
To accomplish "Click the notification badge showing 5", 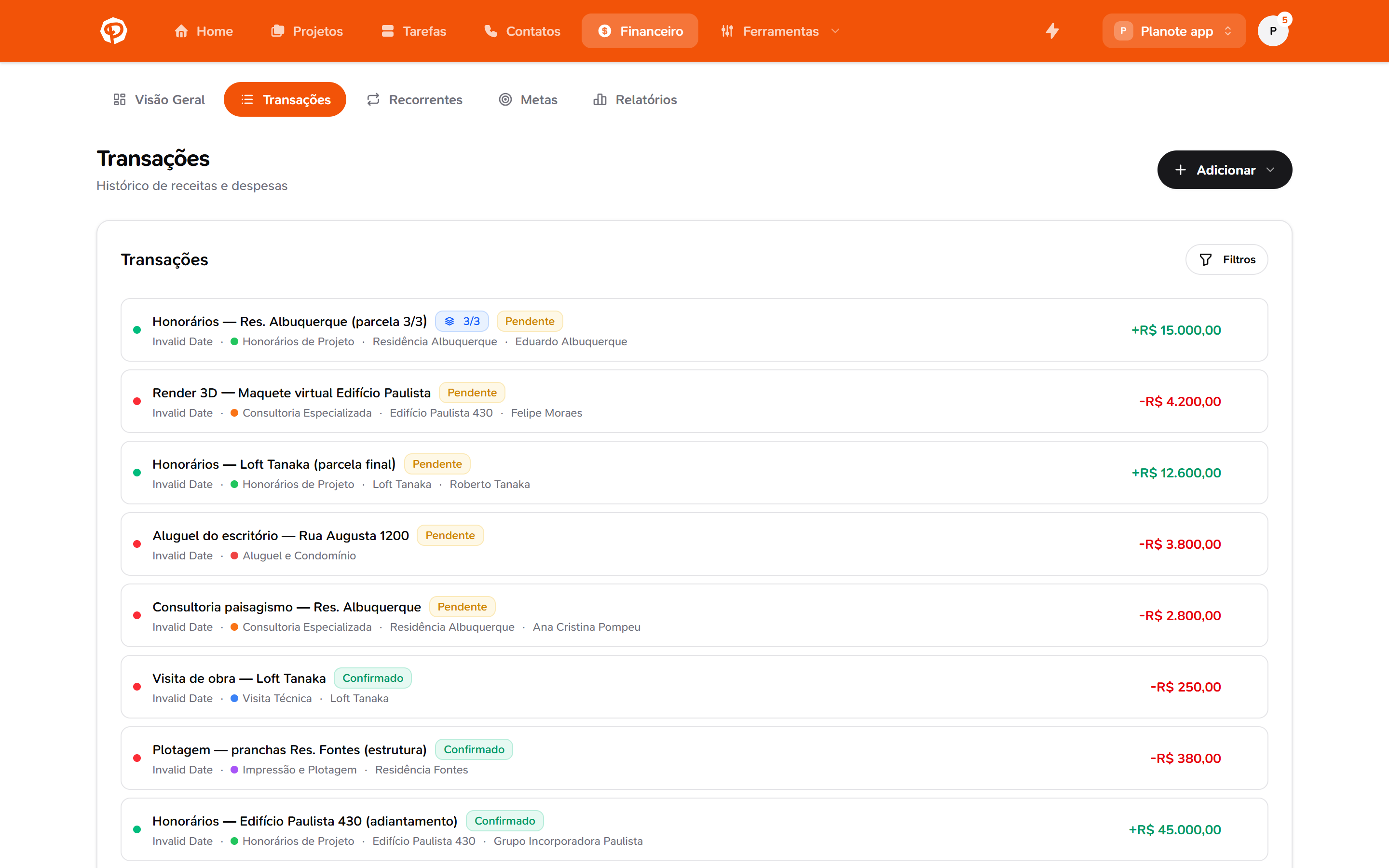I will tap(1284, 19).
